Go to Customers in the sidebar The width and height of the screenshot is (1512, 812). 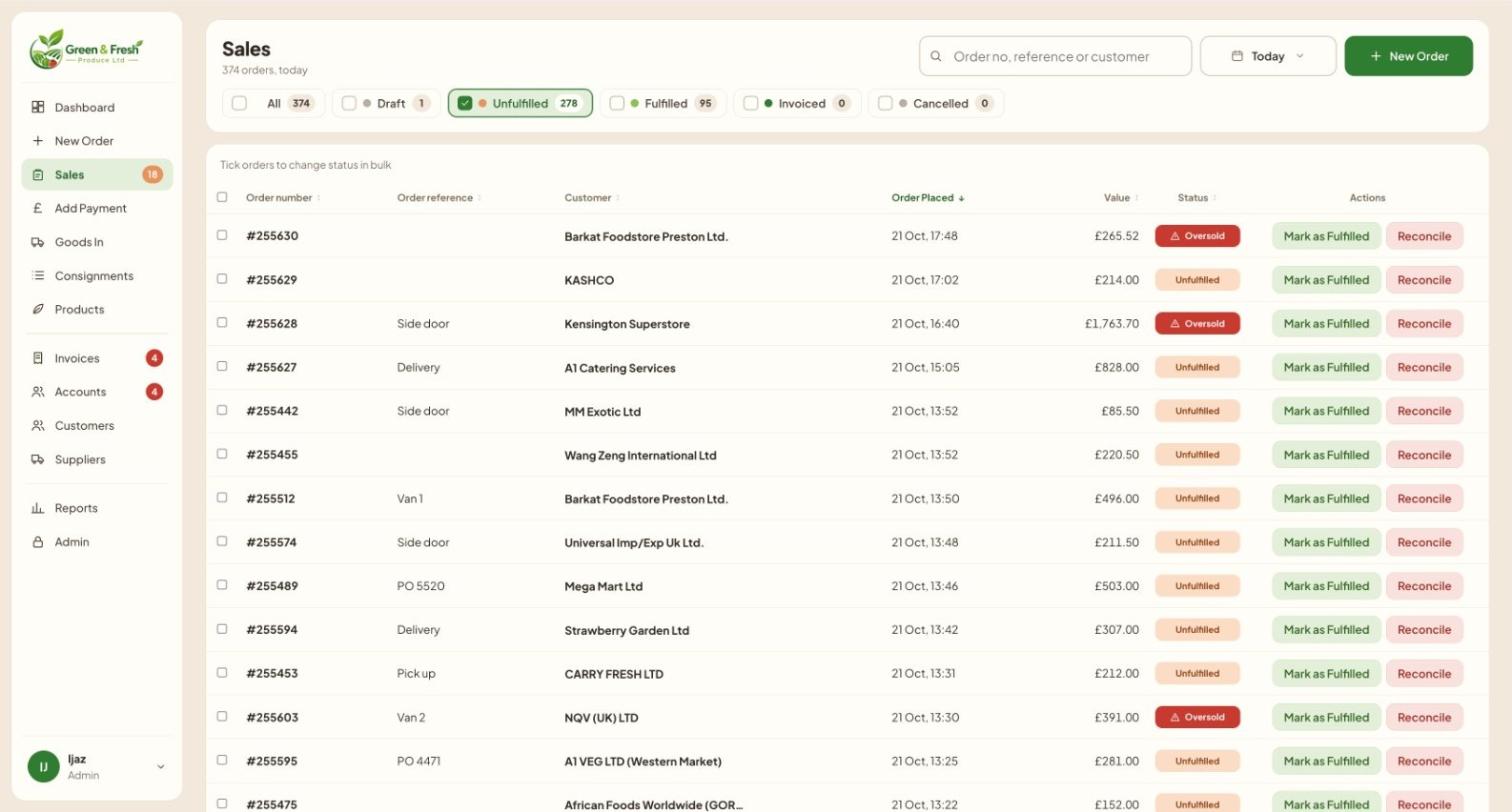(x=96, y=426)
